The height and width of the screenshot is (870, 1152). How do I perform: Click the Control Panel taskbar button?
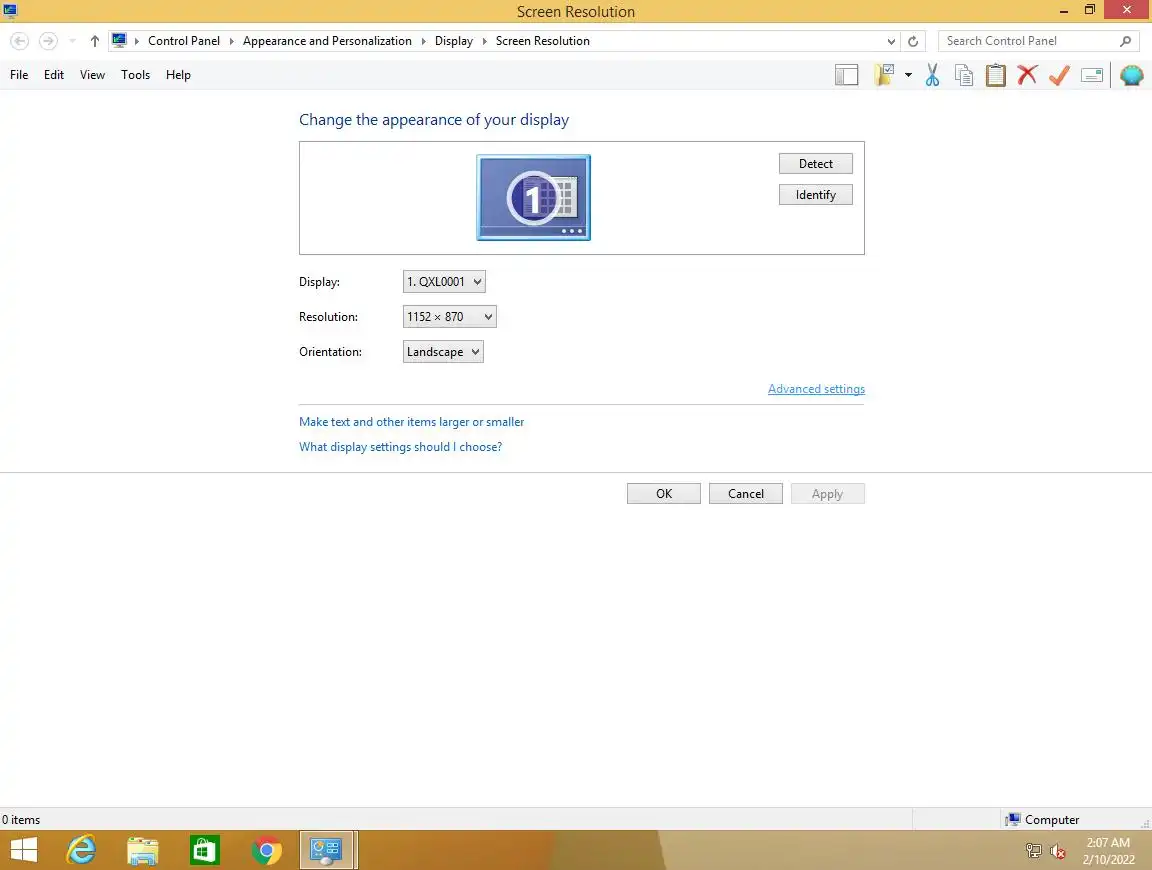(328, 850)
